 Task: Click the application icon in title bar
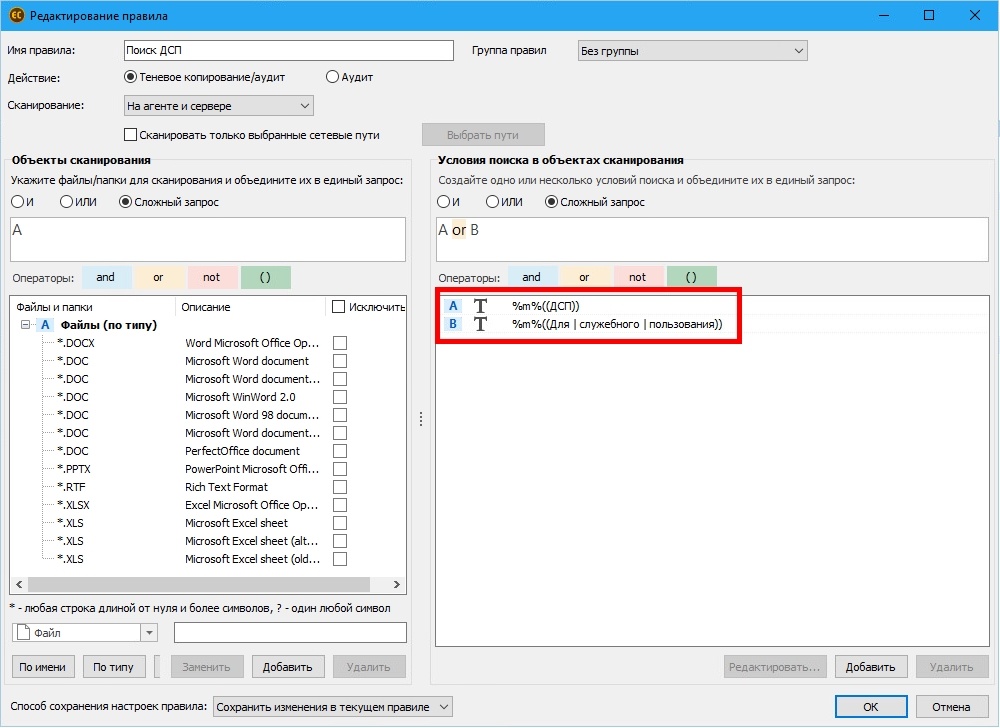pyautogui.click(x=16, y=15)
